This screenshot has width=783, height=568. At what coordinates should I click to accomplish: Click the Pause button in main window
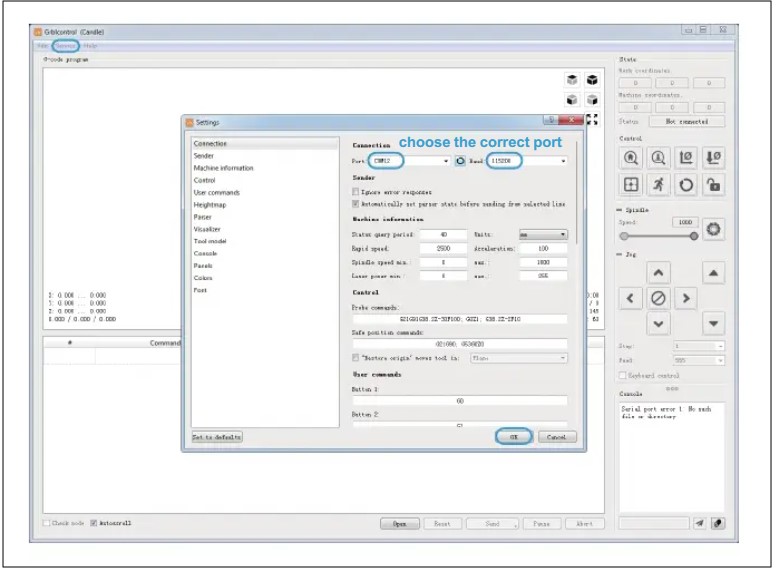pyautogui.click(x=541, y=524)
